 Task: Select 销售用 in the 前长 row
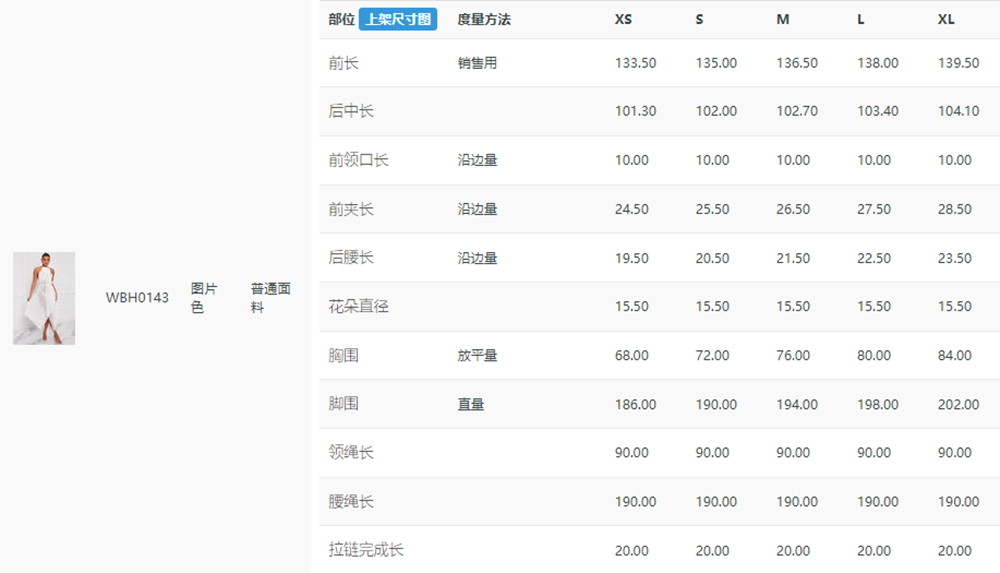coord(477,63)
